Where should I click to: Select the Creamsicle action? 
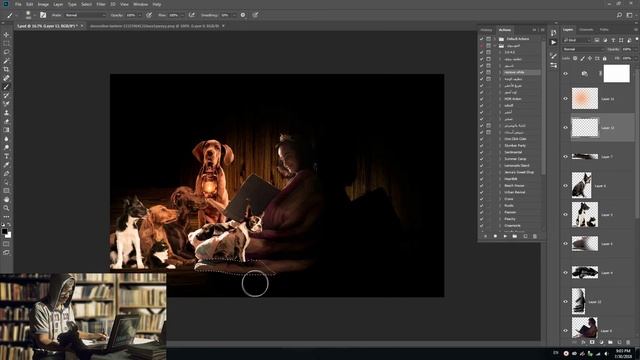pyautogui.click(x=512, y=225)
